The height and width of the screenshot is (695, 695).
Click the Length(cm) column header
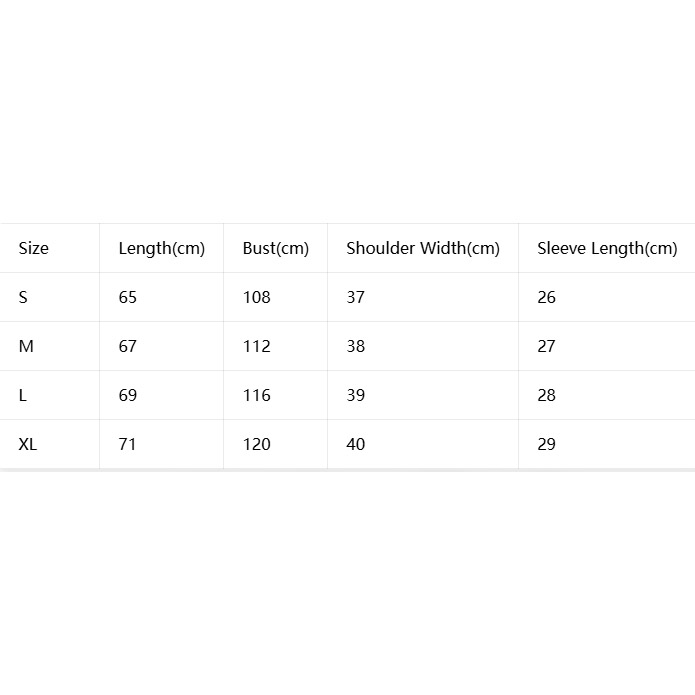point(162,249)
